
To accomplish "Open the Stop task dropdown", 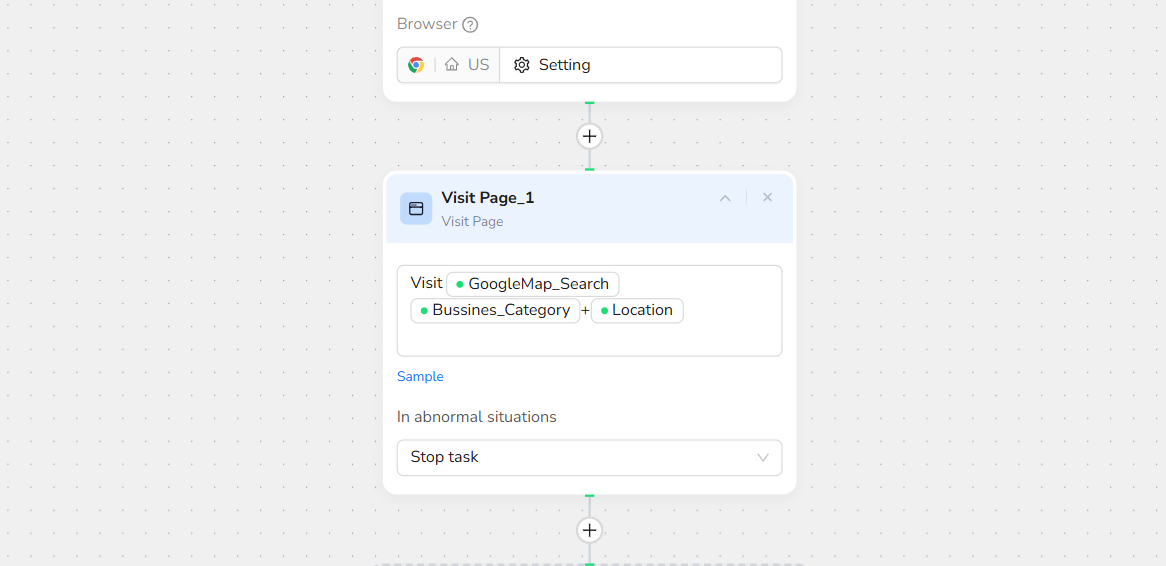I will pos(589,457).
